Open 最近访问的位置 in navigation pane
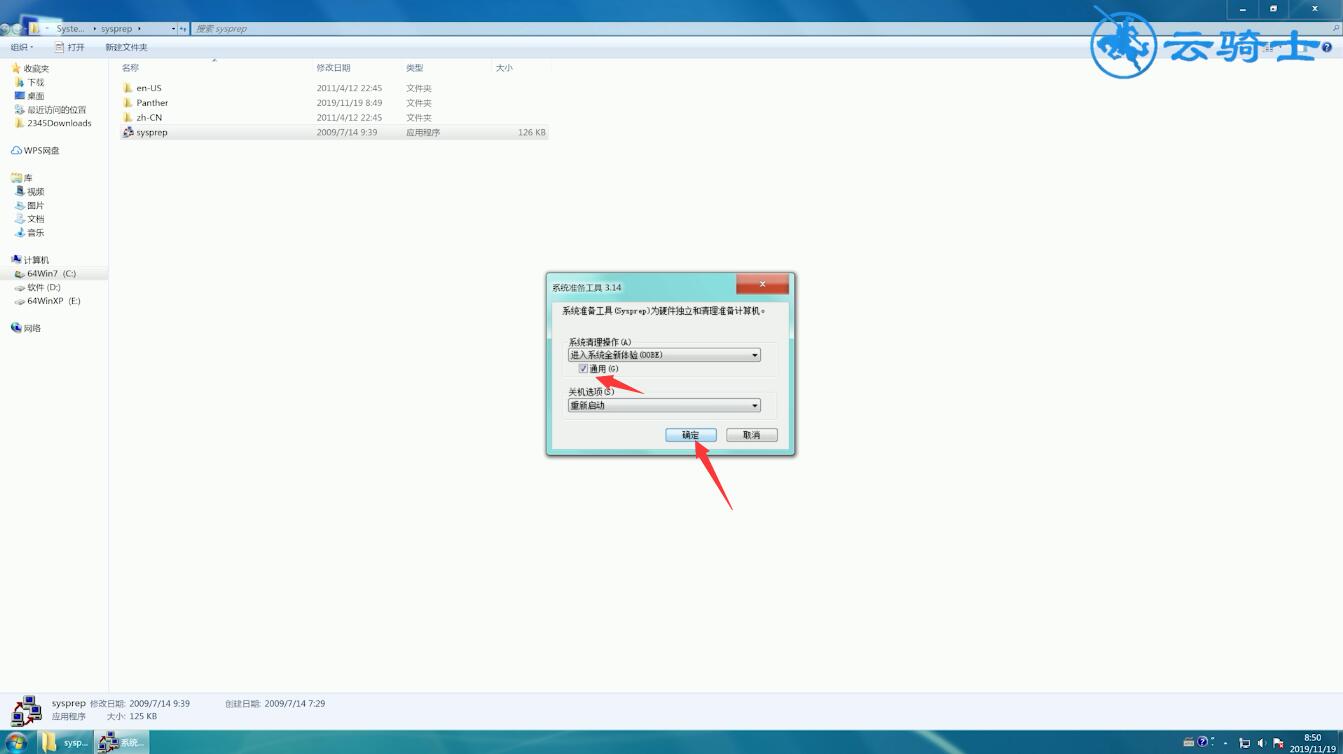This screenshot has width=1343, height=754. [x=56, y=110]
